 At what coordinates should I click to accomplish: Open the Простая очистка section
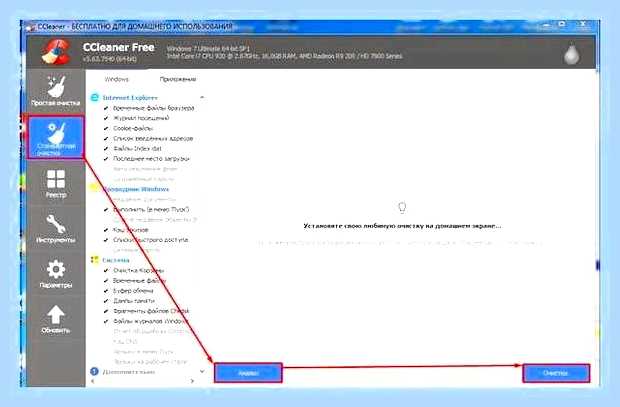(56, 91)
